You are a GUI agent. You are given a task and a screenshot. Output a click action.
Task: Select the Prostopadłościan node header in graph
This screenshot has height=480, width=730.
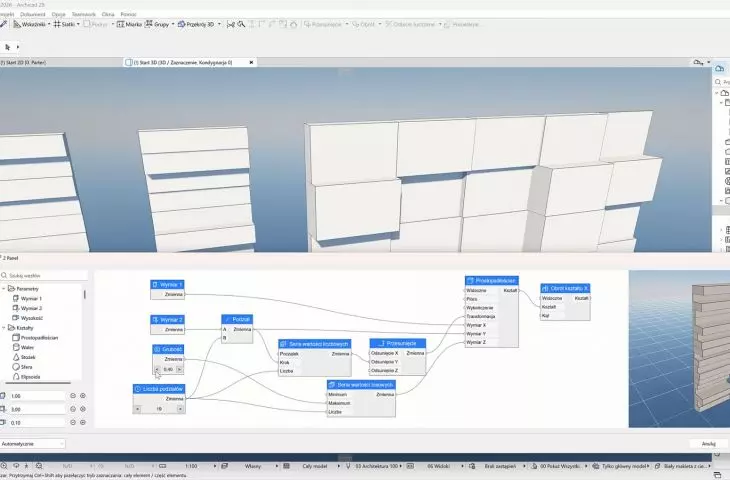[492, 281]
